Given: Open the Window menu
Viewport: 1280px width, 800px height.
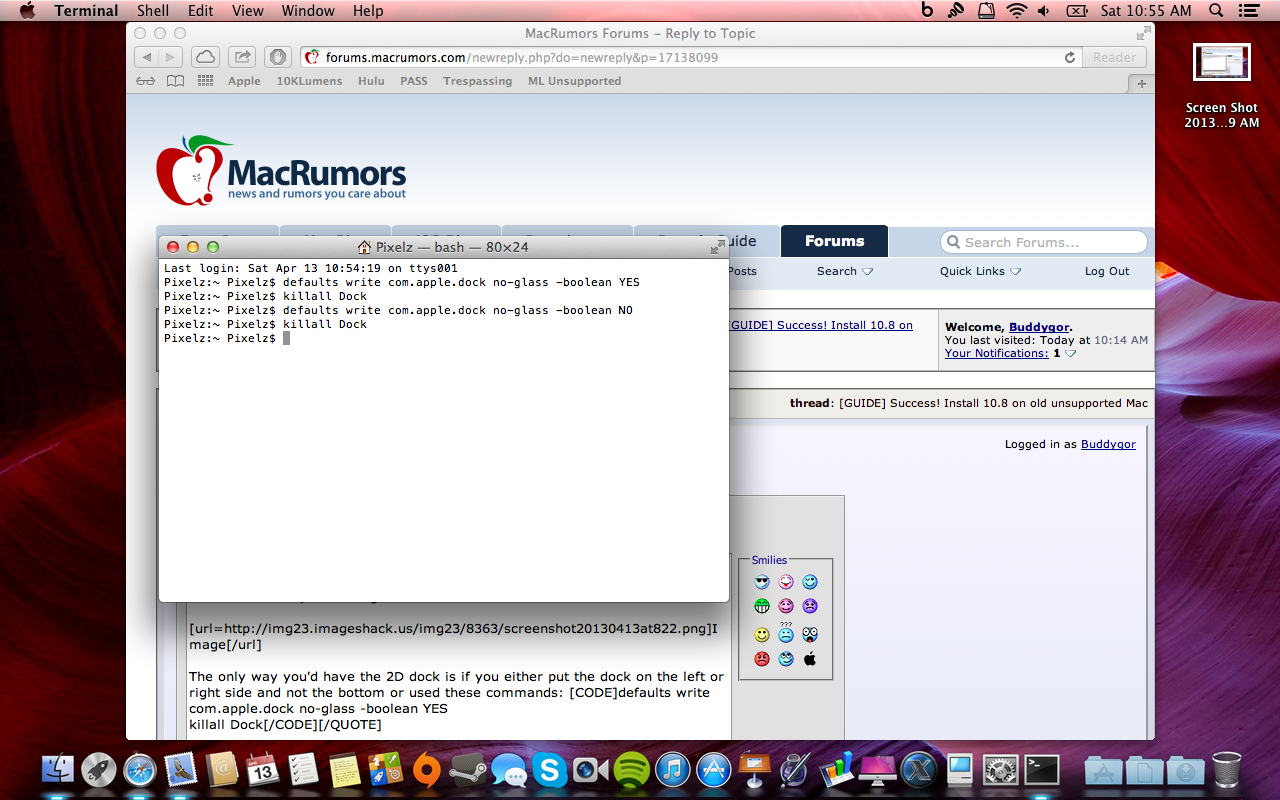Looking at the screenshot, I should click(x=308, y=11).
